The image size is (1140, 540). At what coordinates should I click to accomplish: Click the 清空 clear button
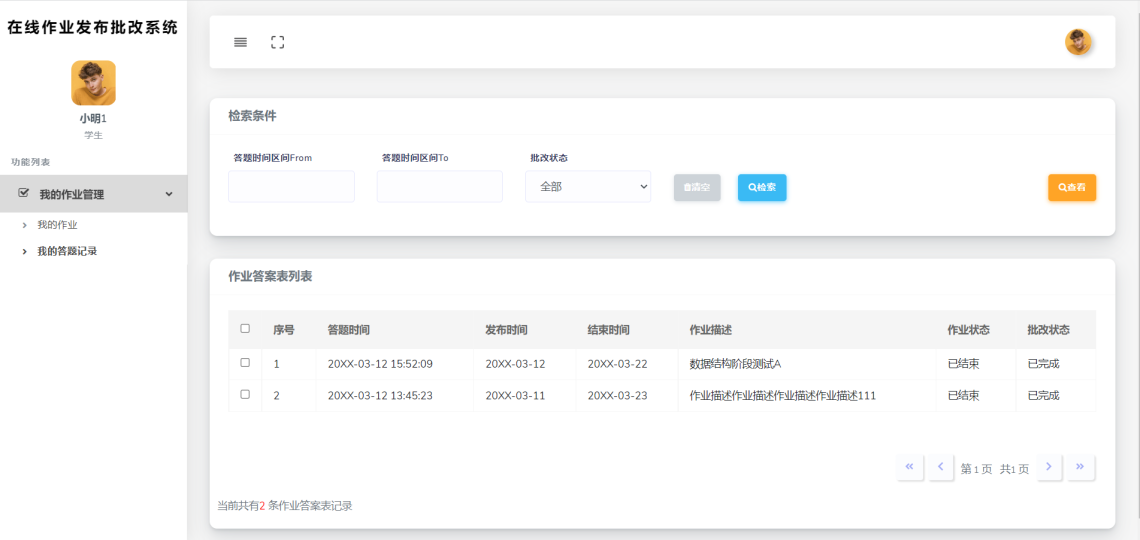[697, 188]
